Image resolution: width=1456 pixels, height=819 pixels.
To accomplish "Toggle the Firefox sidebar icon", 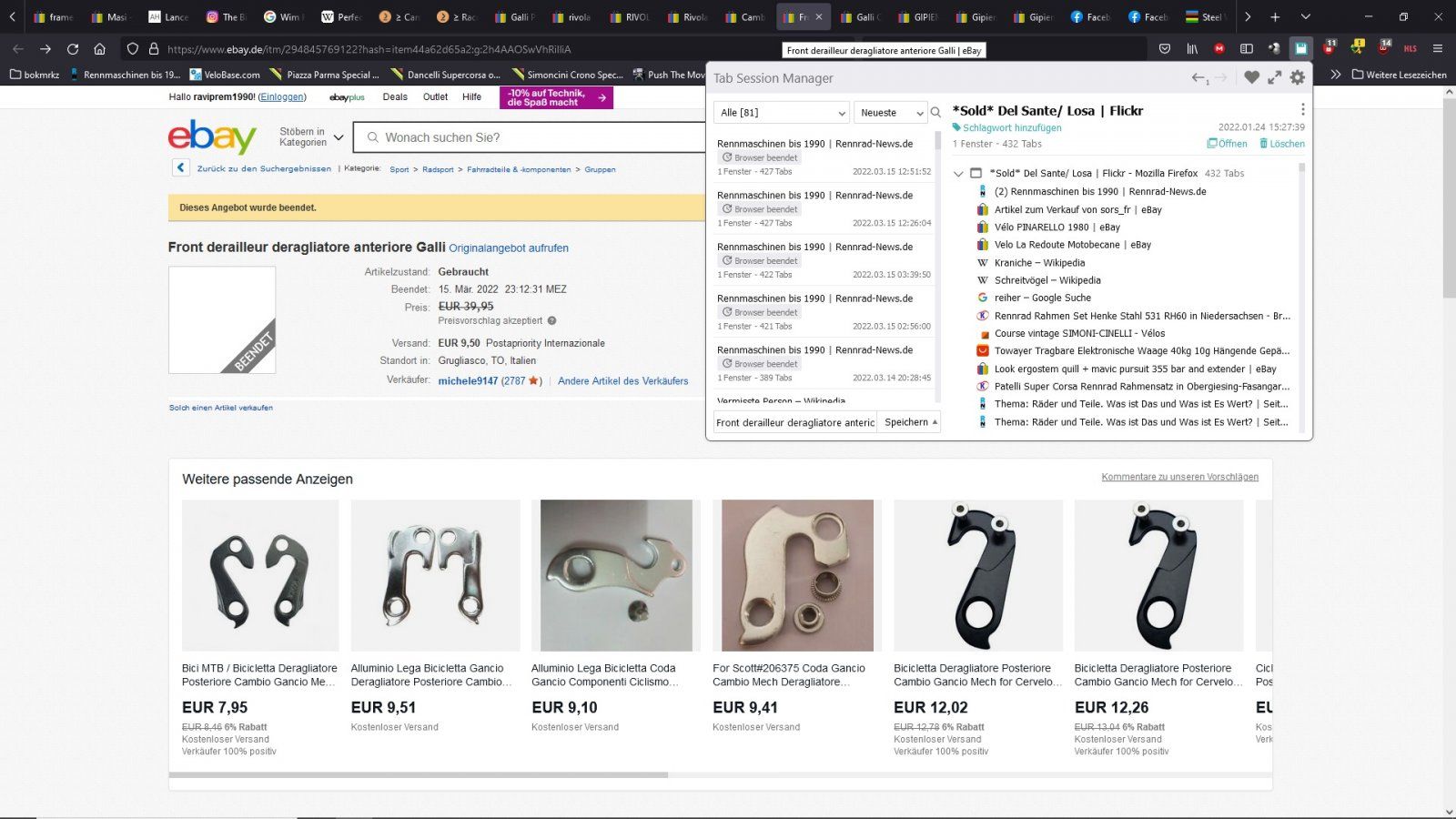I will coord(1247,48).
